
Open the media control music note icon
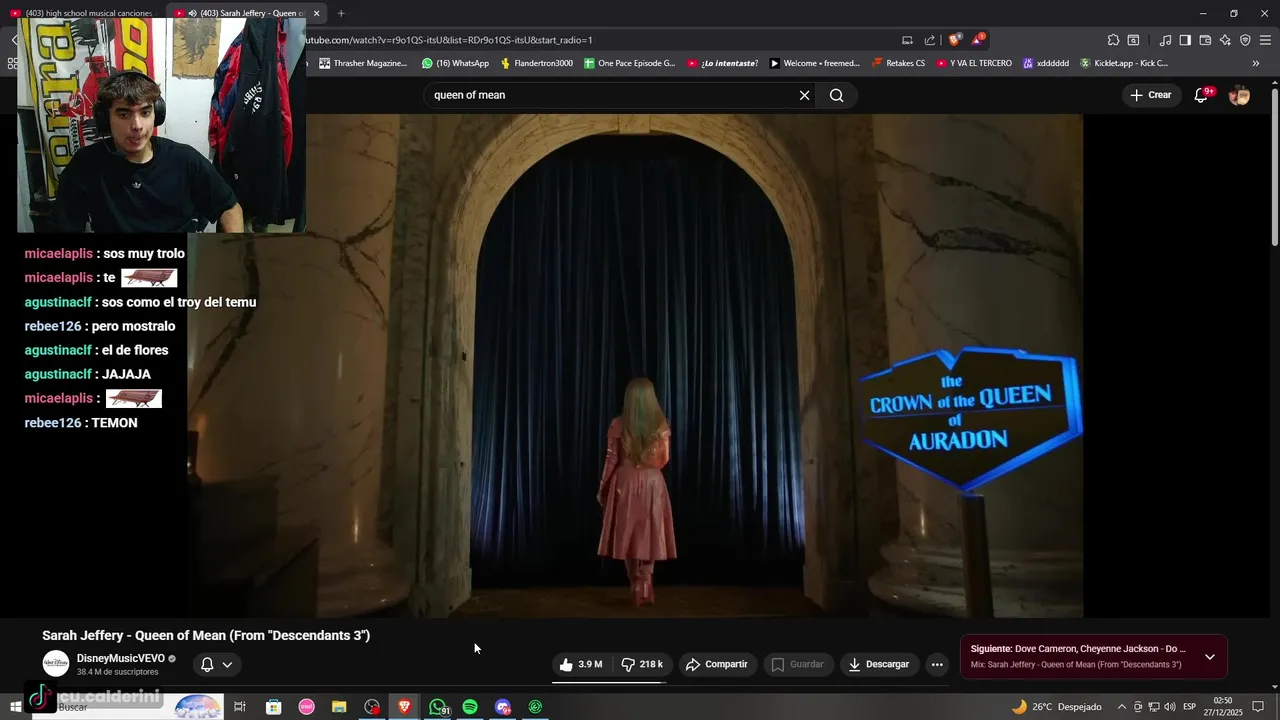[1165, 40]
